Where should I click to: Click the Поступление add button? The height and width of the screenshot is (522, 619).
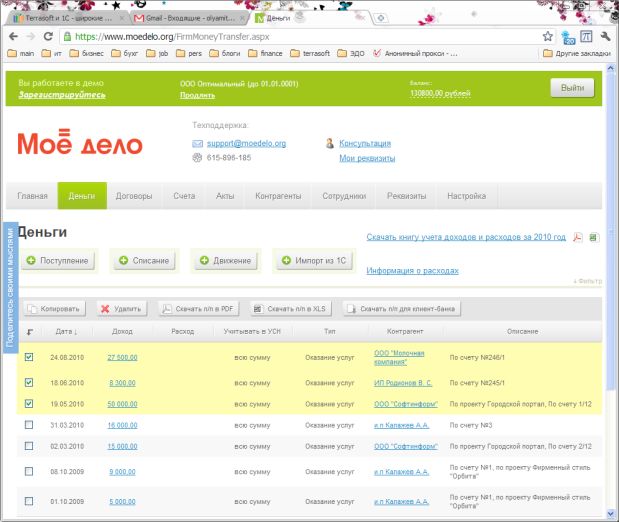click(57, 261)
